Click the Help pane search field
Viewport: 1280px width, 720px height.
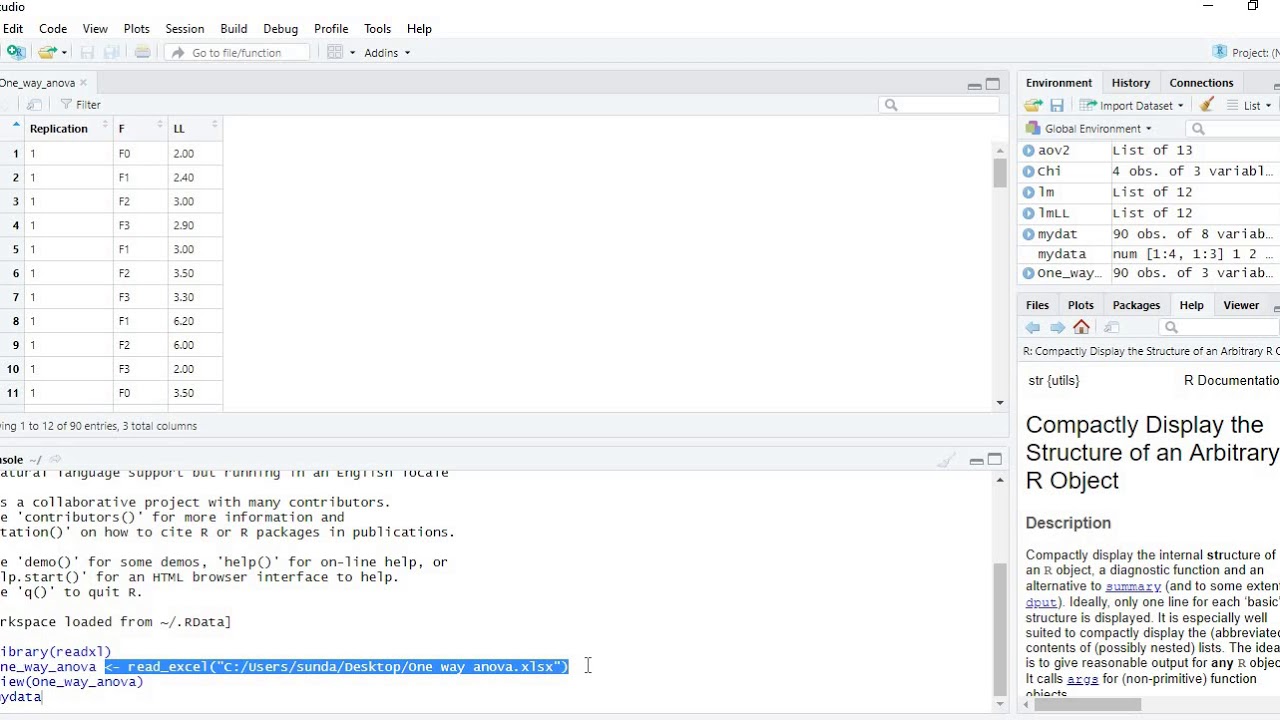pos(1220,328)
